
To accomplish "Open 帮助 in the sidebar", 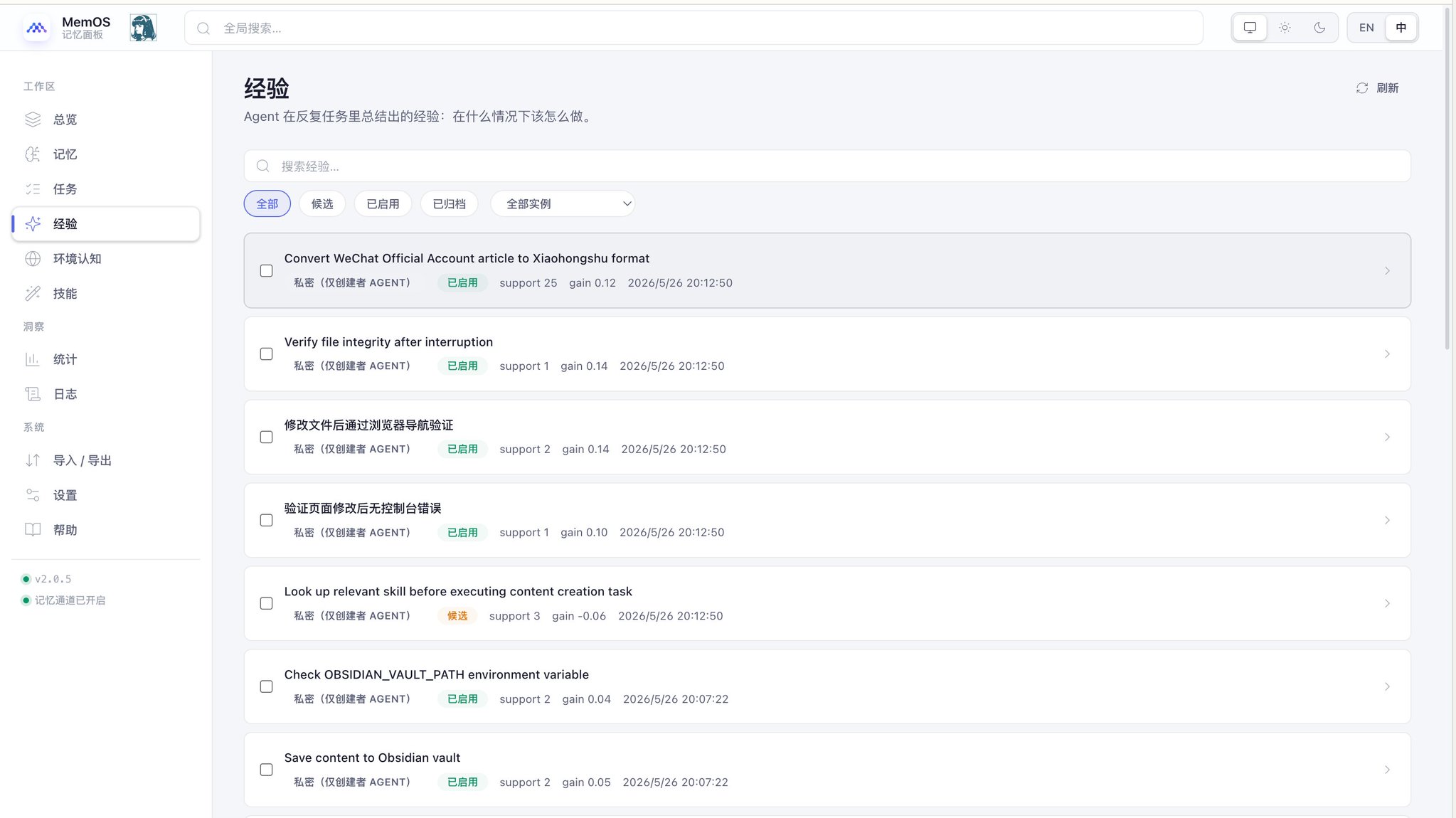I will coord(106,530).
